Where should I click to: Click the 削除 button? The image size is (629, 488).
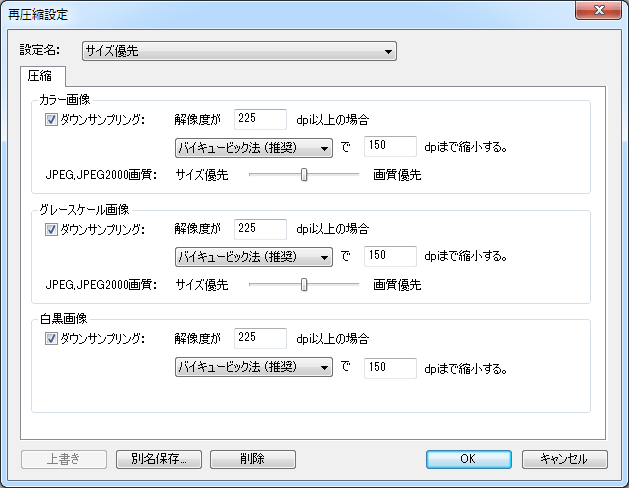(x=253, y=459)
